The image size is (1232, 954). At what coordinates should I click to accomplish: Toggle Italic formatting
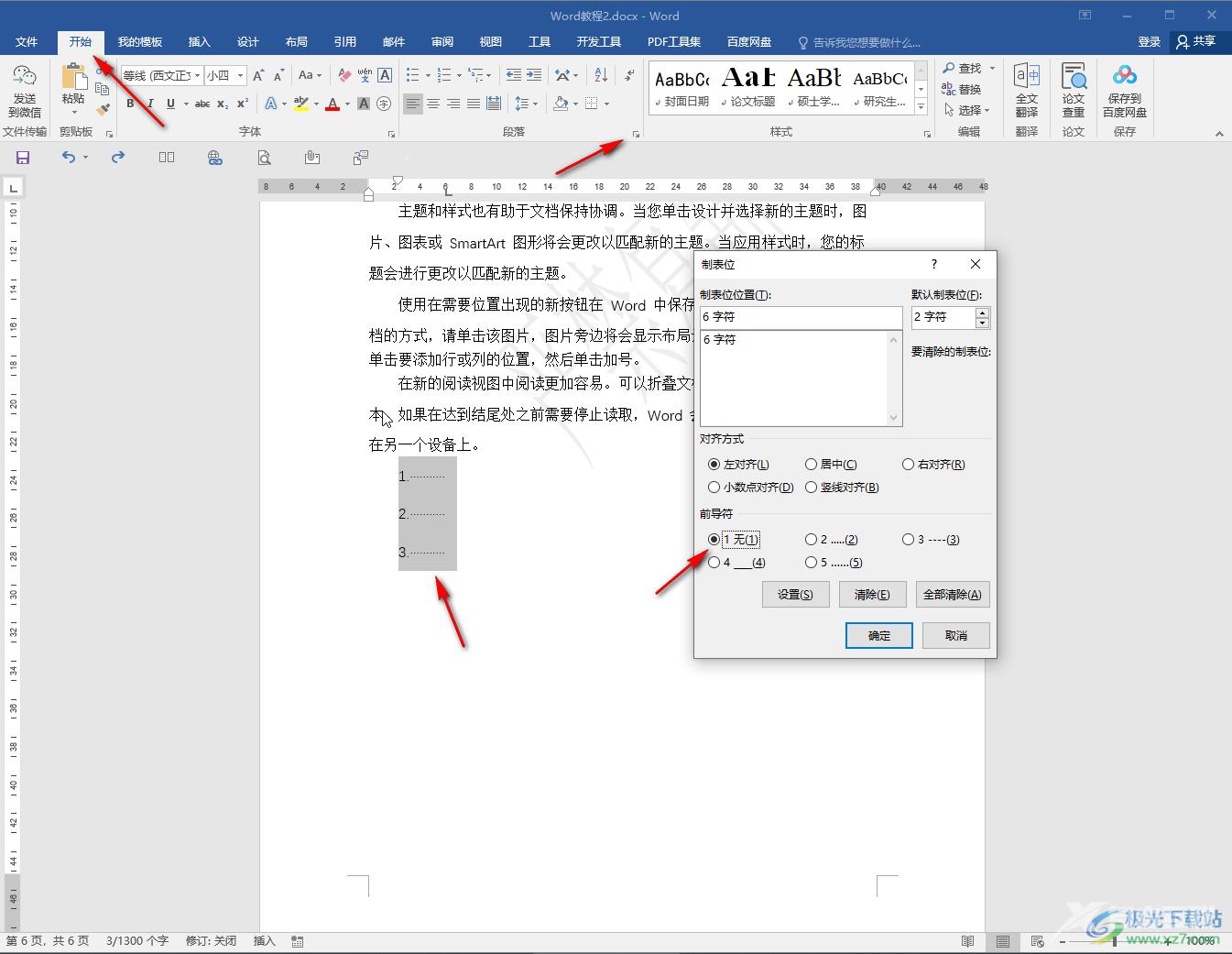150,104
